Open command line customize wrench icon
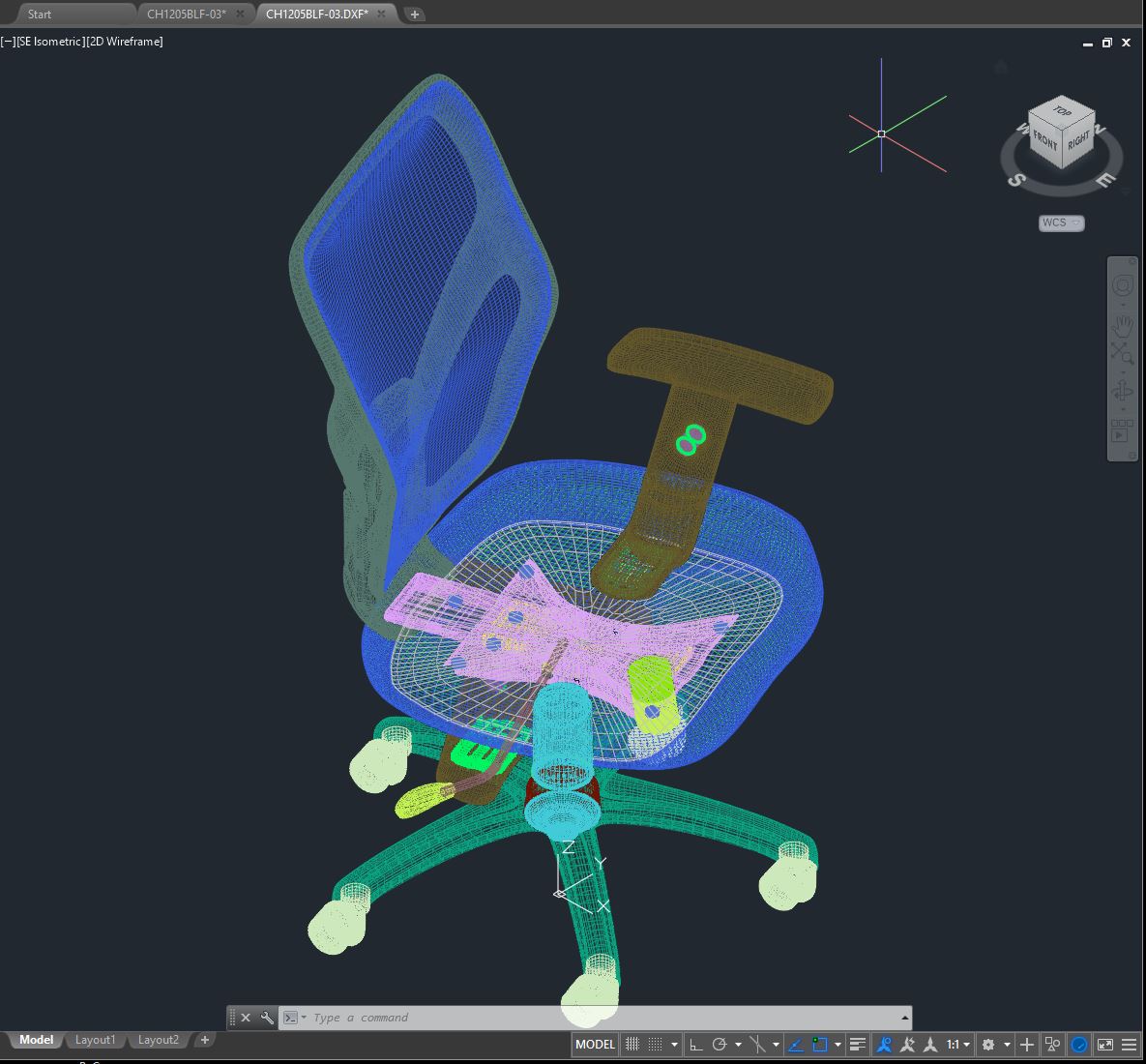Viewport: 1146px width, 1064px height. [x=267, y=1018]
